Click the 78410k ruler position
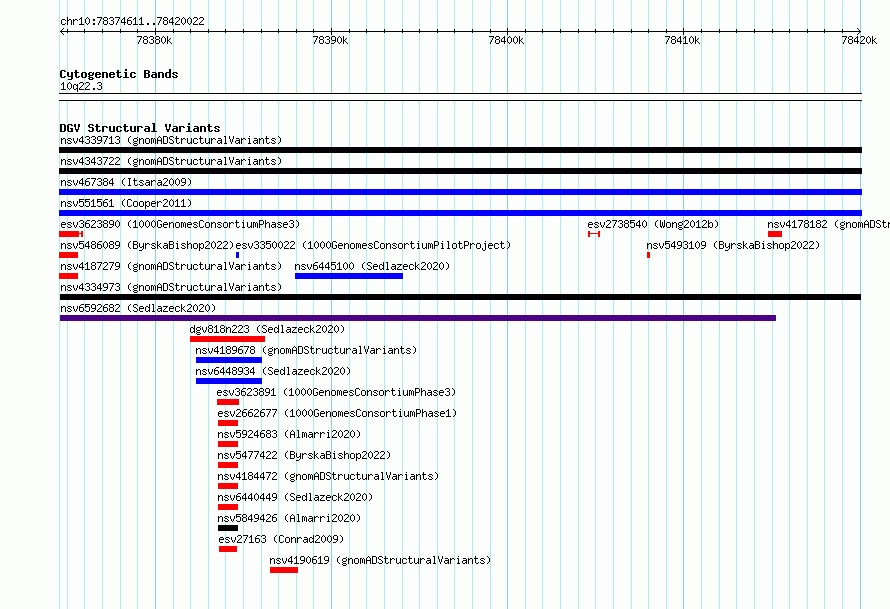Viewport: 890px width, 609px height. click(x=682, y=40)
